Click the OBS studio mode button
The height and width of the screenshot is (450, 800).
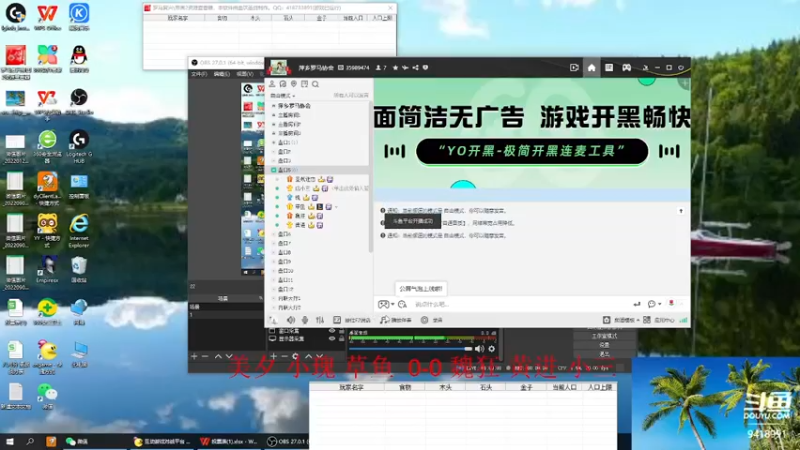[605, 336]
